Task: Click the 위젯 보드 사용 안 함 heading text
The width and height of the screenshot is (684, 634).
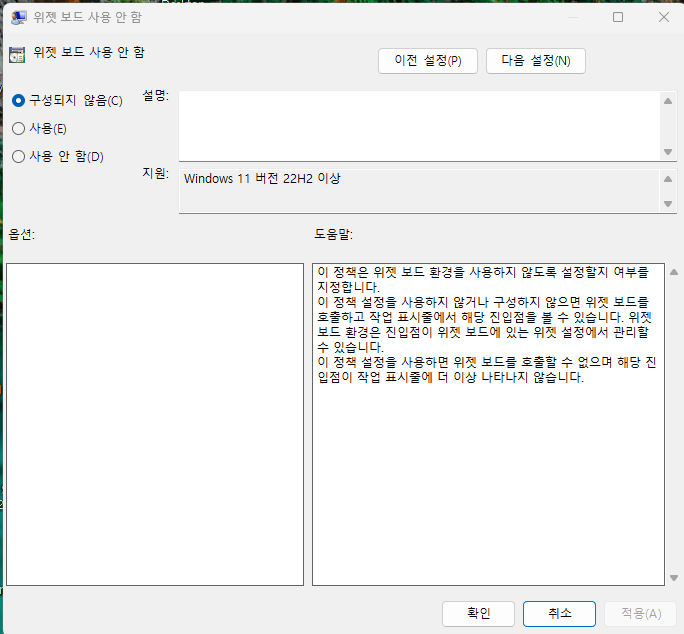Action: pos(89,52)
